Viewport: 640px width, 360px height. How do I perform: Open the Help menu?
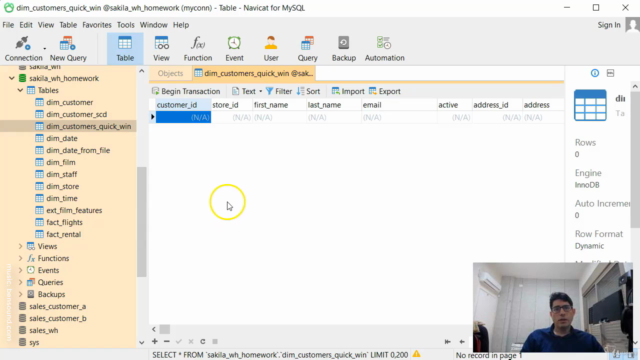point(181,25)
